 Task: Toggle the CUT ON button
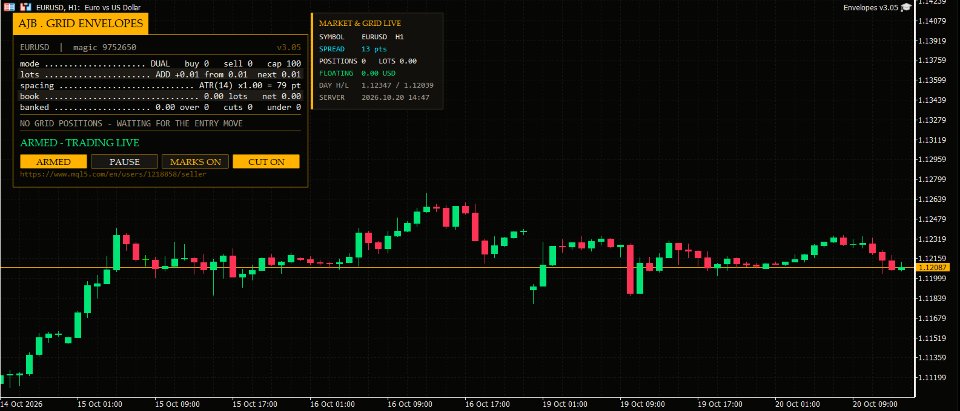tap(266, 162)
